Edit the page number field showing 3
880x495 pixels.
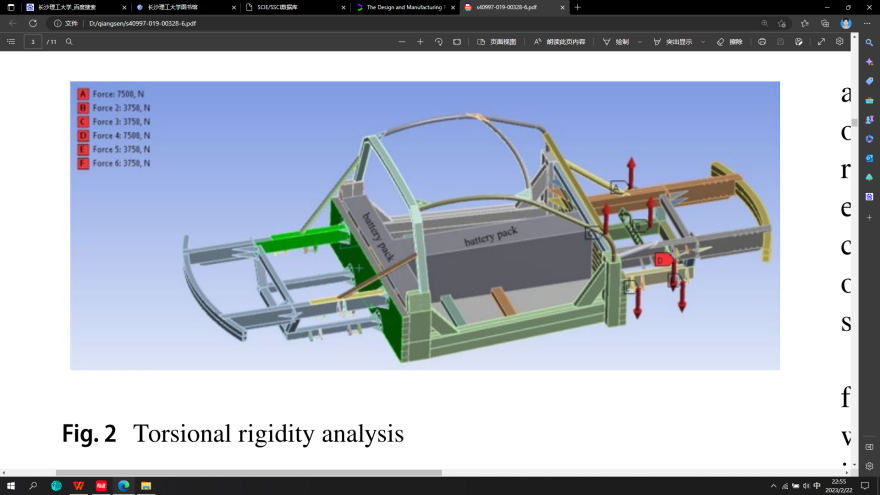(33, 42)
